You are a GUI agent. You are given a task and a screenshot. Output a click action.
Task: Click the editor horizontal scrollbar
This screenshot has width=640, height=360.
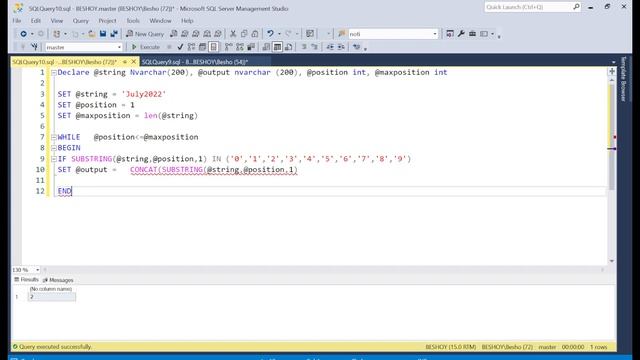[323, 270]
